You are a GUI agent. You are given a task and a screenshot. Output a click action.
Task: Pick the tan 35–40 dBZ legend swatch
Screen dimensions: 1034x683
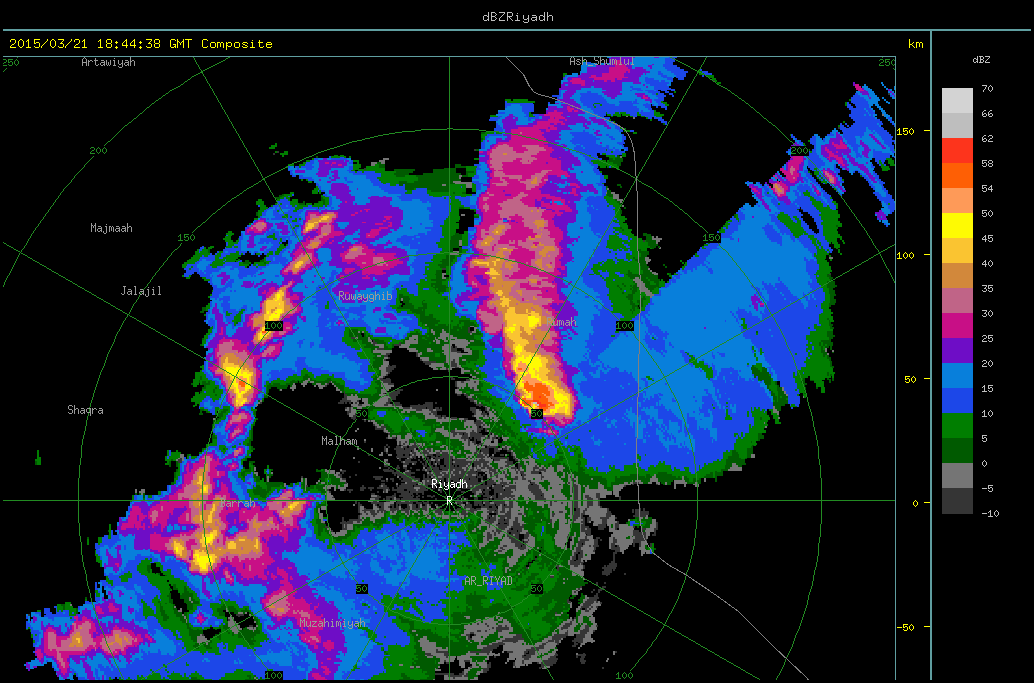tap(957, 276)
